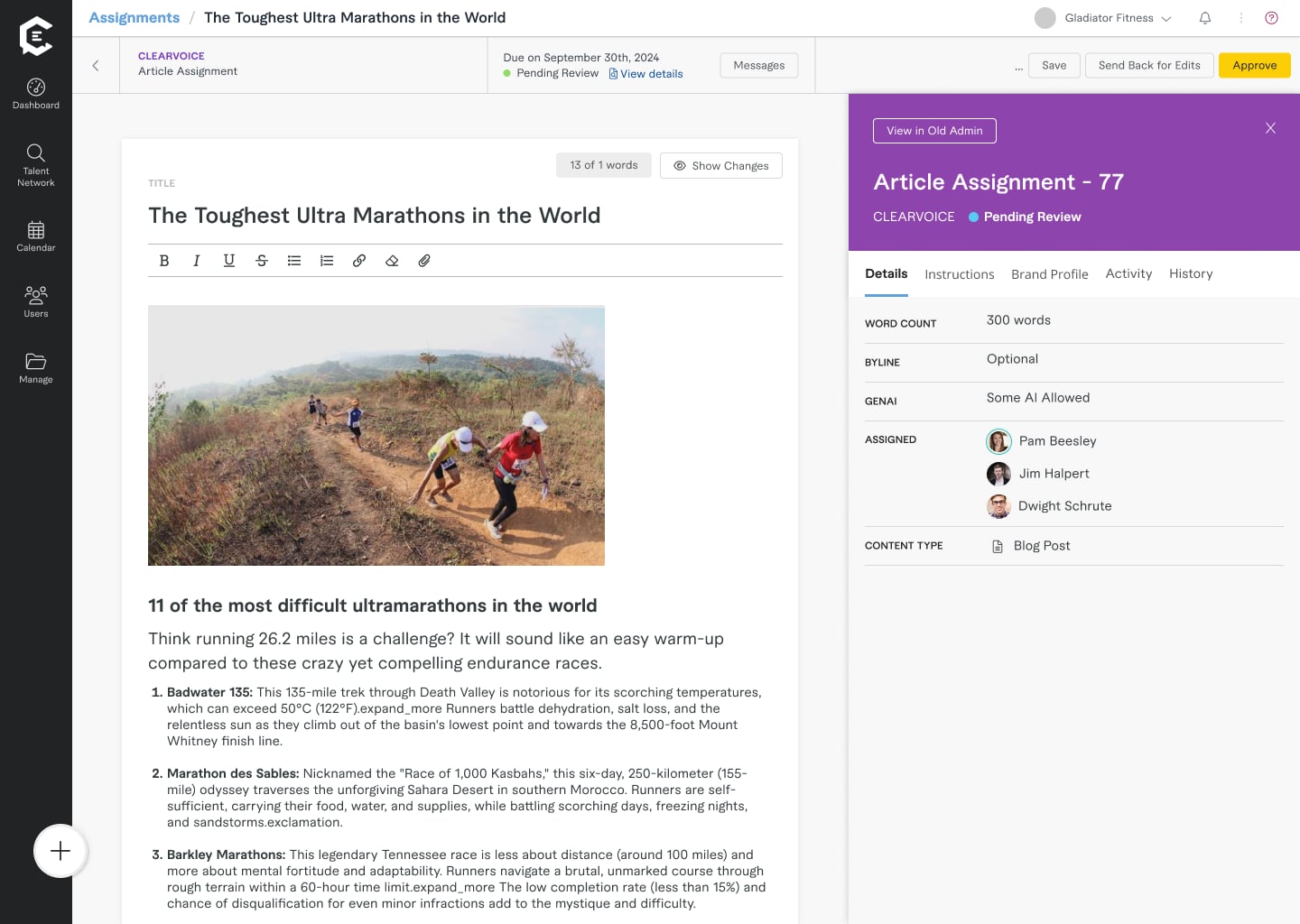Screen dimensions: 1300x924
Task: Switch to the Instructions tab
Action: click(x=959, y=274)
